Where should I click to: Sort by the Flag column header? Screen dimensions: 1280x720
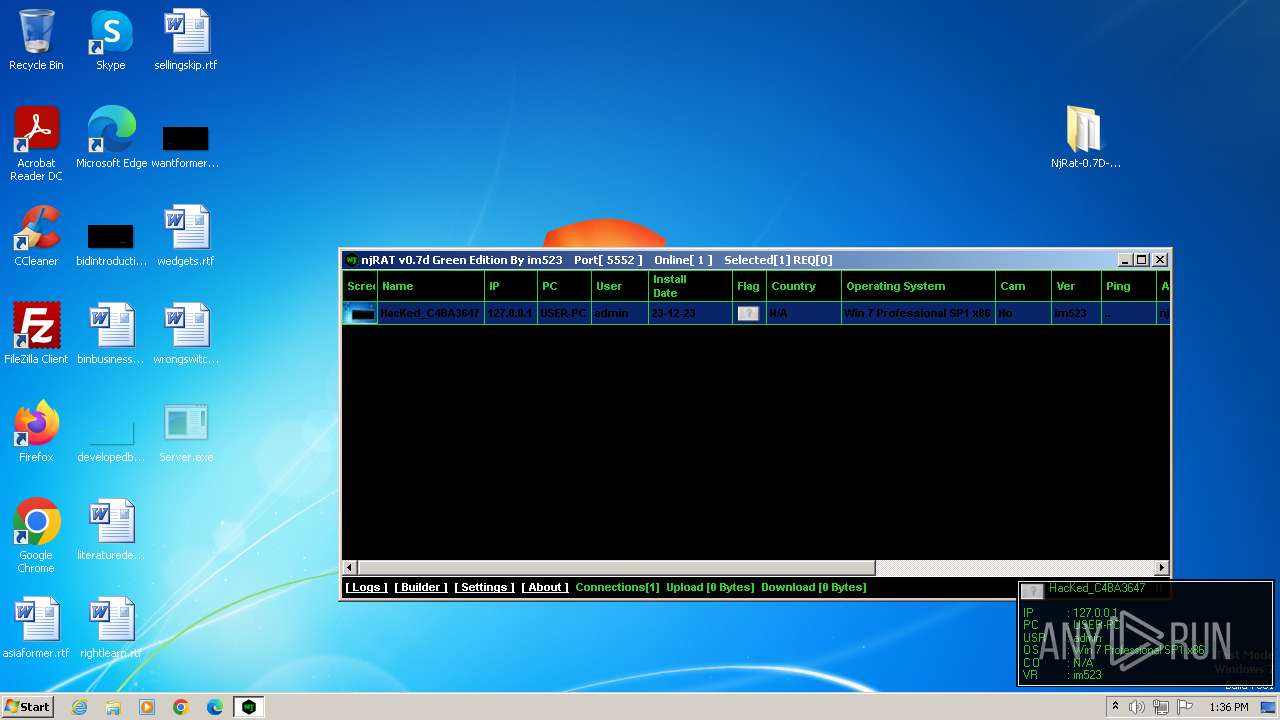749,286
